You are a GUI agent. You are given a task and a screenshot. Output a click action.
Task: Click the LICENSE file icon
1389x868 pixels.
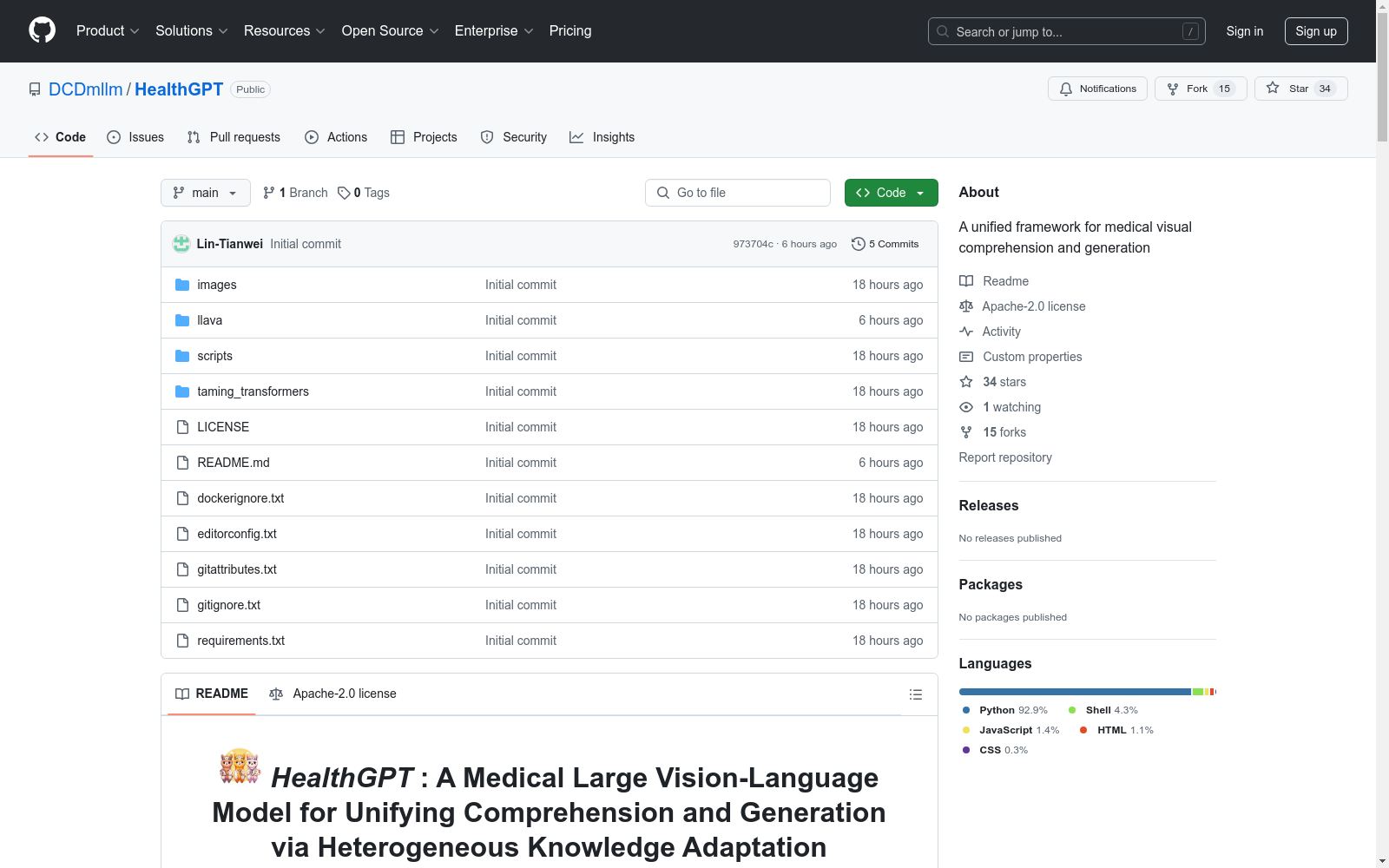tap(182, 427)
